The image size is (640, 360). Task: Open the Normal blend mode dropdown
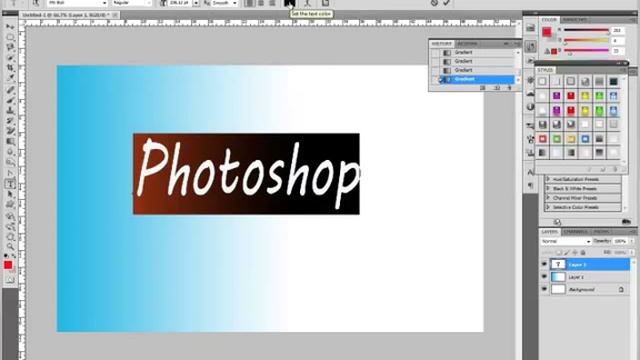(566, 241)
